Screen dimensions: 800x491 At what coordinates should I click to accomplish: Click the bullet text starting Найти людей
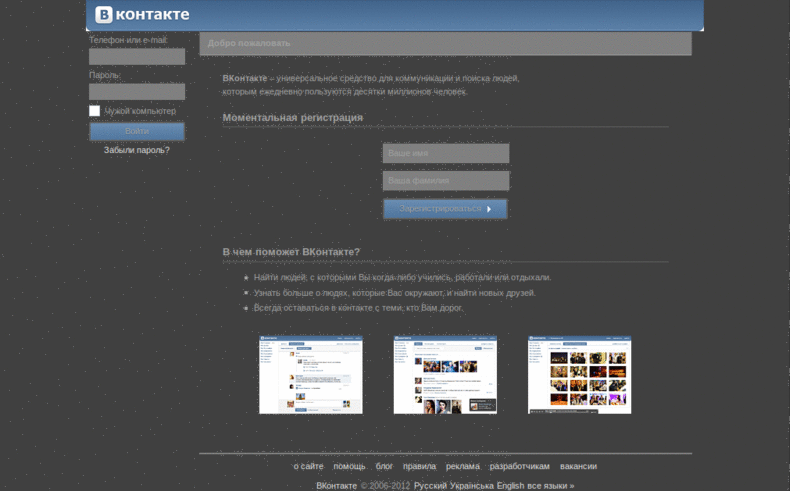[403, 277]
